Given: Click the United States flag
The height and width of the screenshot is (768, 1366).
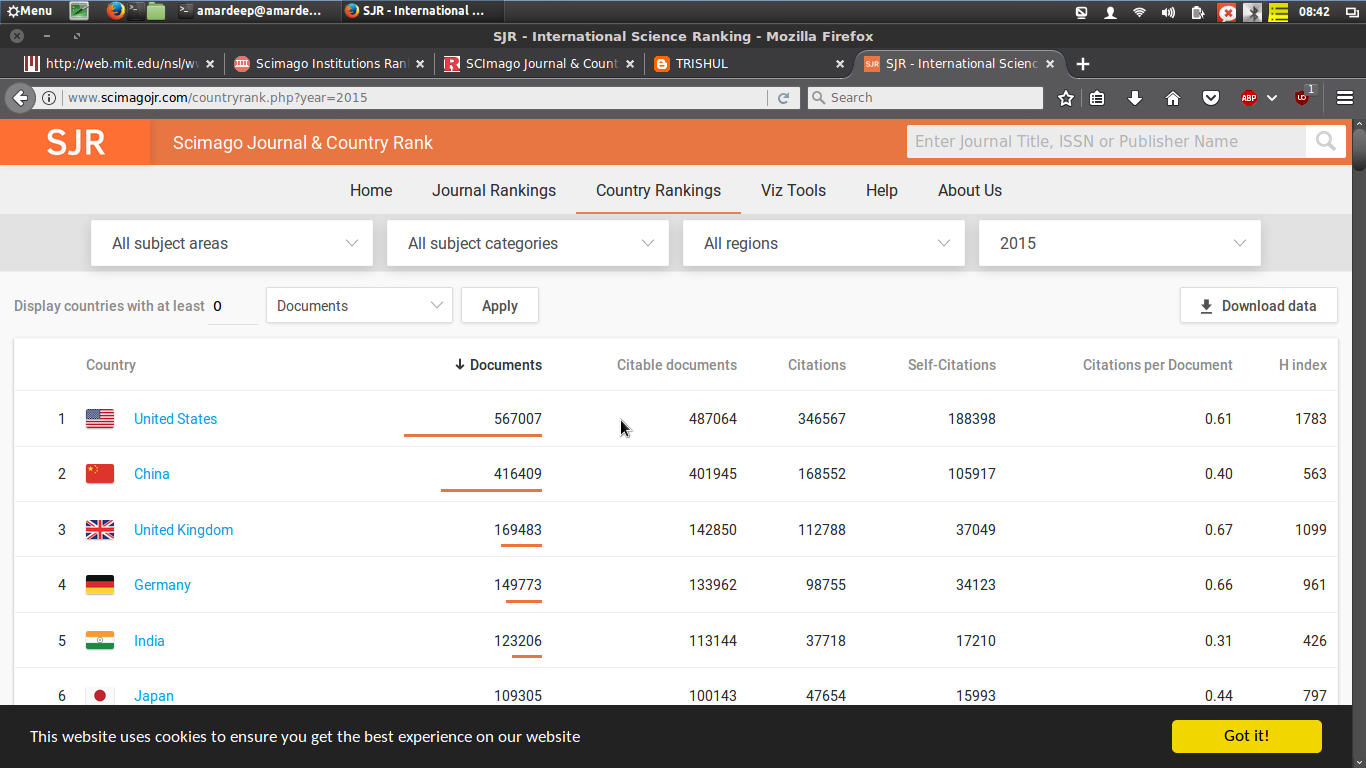Looking at the screenshot, I should (x=100, y=419).
